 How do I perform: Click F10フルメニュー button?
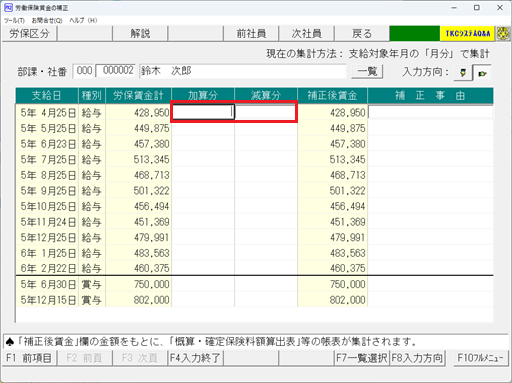481,358
